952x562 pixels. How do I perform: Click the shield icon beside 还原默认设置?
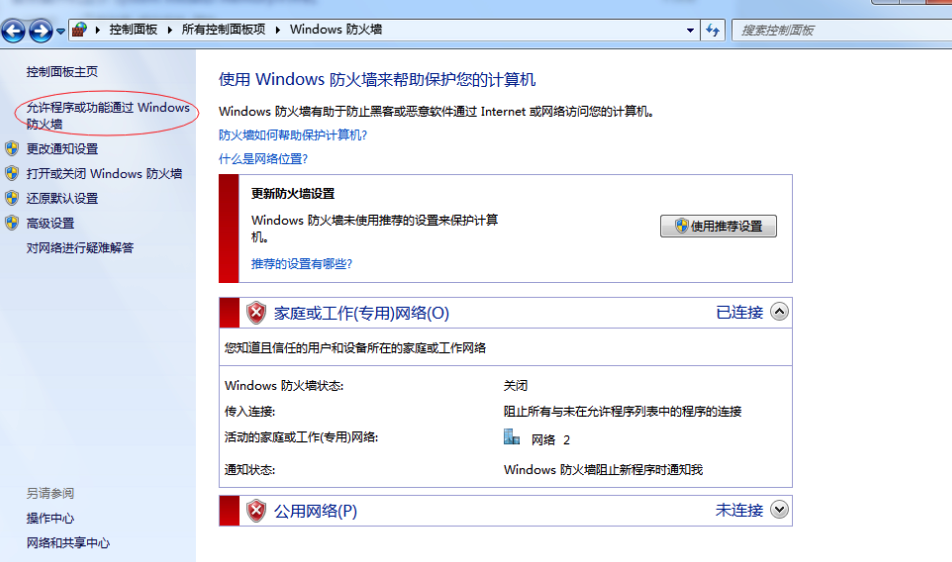click(12, 198)
